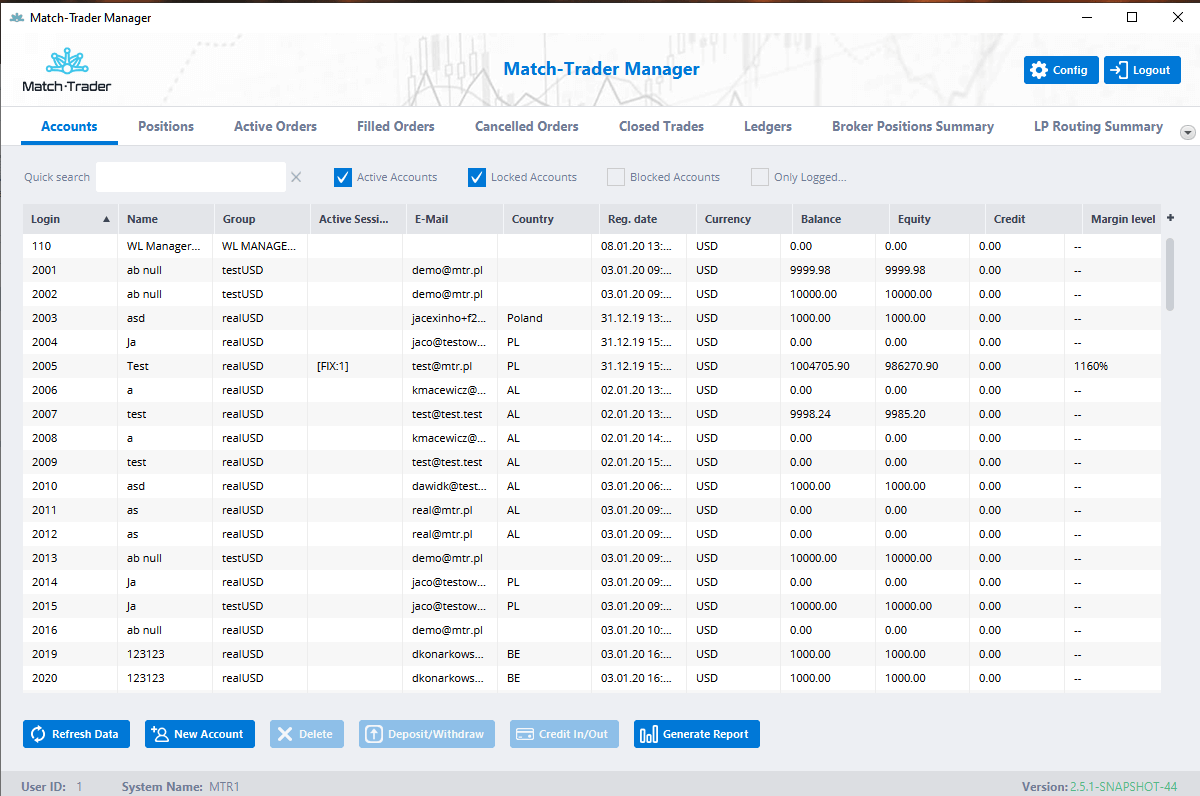Click the Delete accounts icon
This screenshot has width=1200, height=796.
(287, 734)
